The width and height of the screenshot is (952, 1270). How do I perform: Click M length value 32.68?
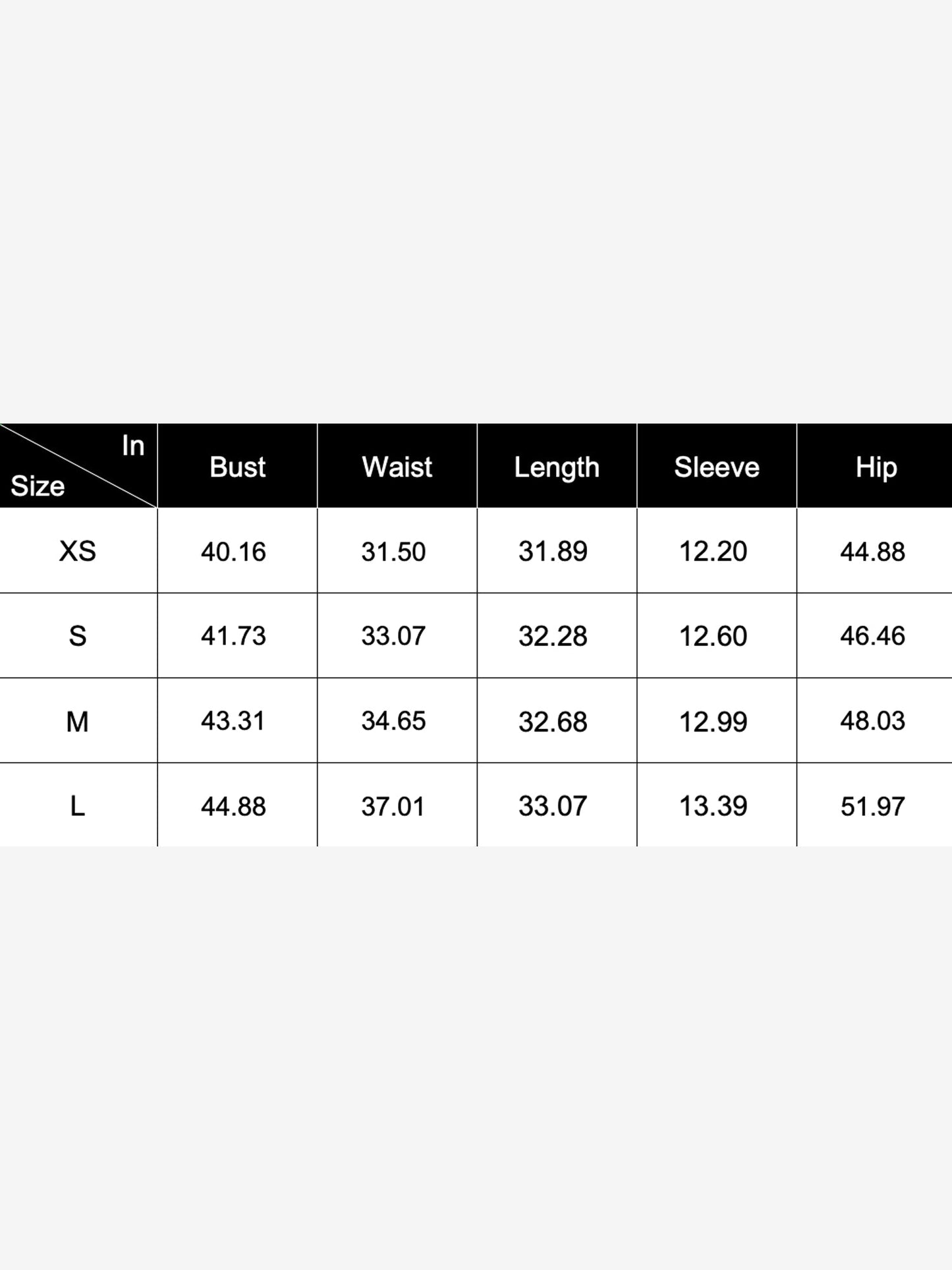[x=553, y=722]
